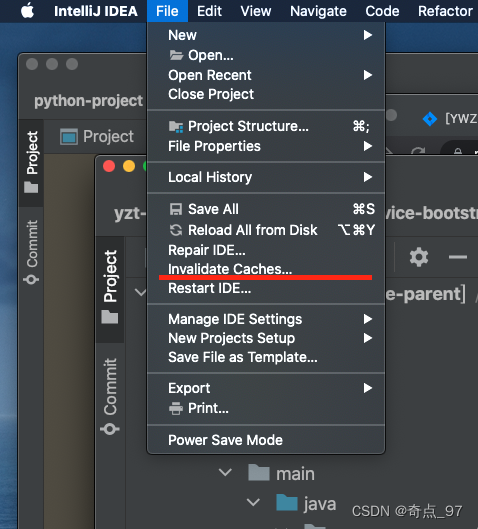Open the Edit menu
The image size is (478, 529).
pyautogui.click(x=209, y=11)
